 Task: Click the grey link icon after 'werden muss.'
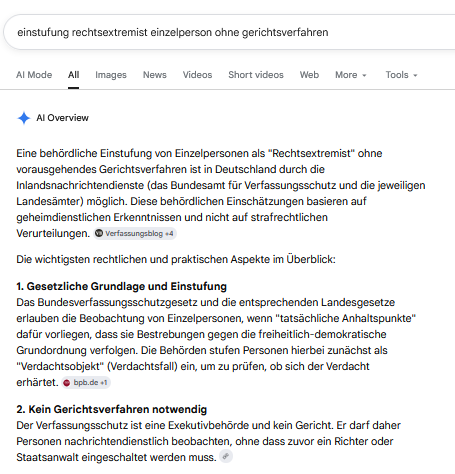click(x=226, y=456)
